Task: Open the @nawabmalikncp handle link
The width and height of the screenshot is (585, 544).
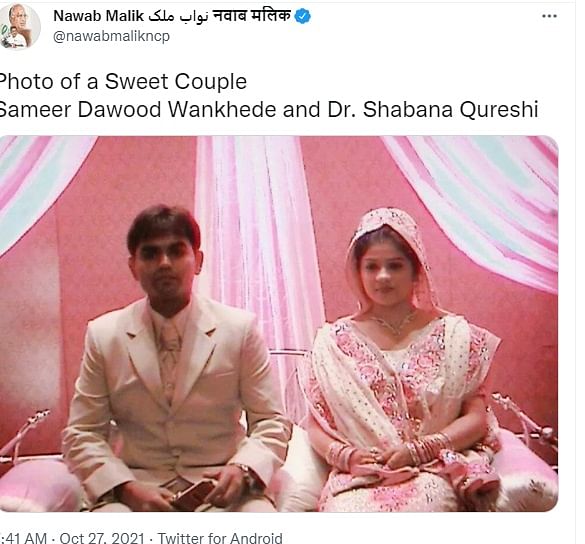Action: click(x=112, y=36)
